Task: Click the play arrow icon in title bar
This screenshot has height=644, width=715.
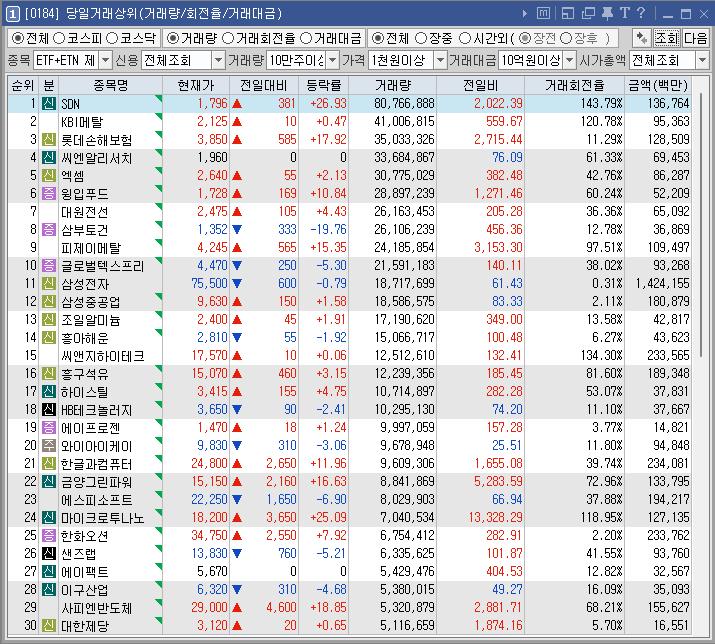Action: pos(525,14)
